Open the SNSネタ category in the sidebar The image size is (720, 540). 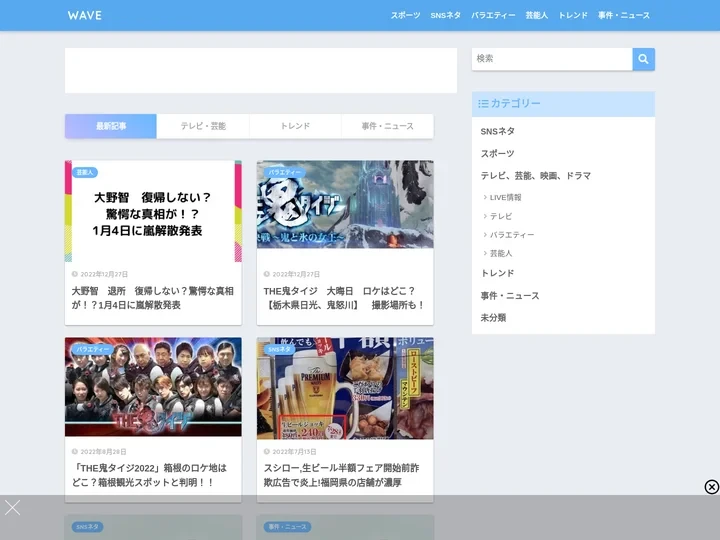[497, 131]
